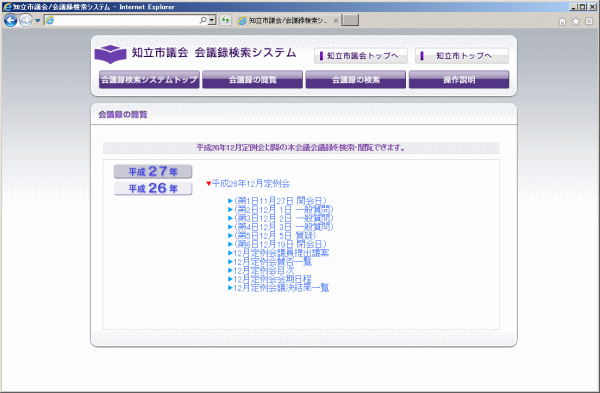Click the page icon in address bar
The image size is (600, 393).
(x=50, y=20)
